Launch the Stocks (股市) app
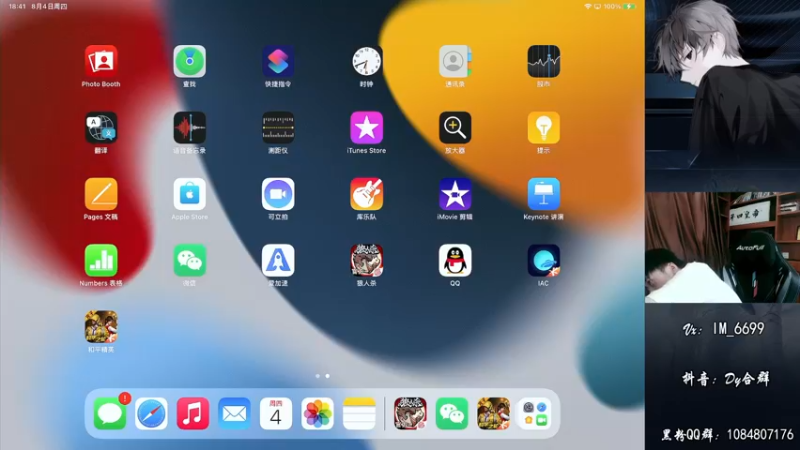 (543, 61)
